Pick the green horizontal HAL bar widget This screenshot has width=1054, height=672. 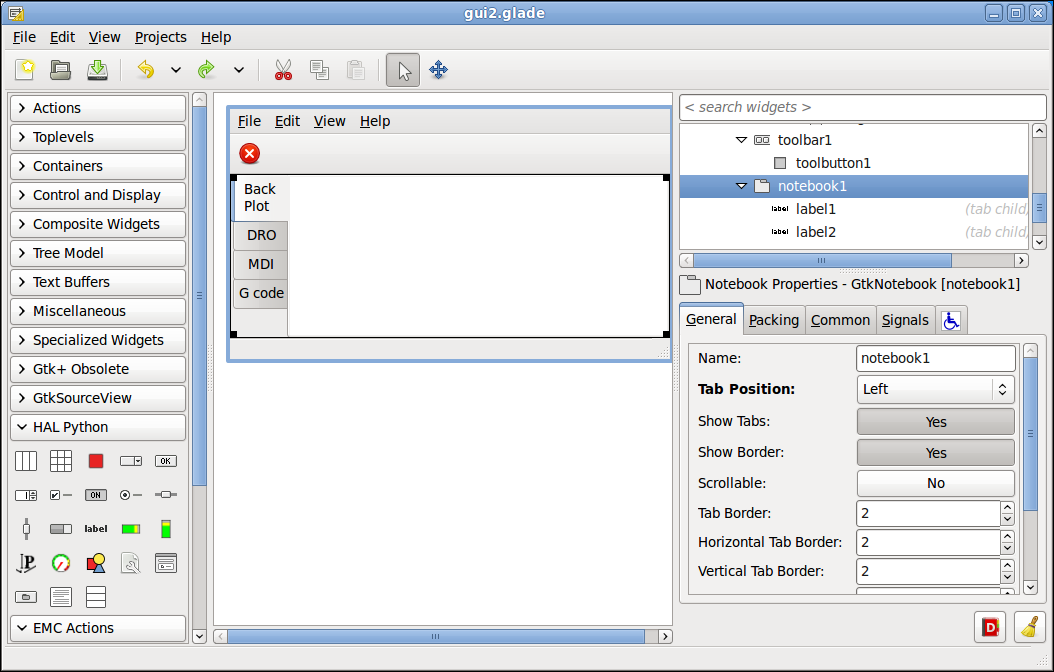(x=131, y=530)
